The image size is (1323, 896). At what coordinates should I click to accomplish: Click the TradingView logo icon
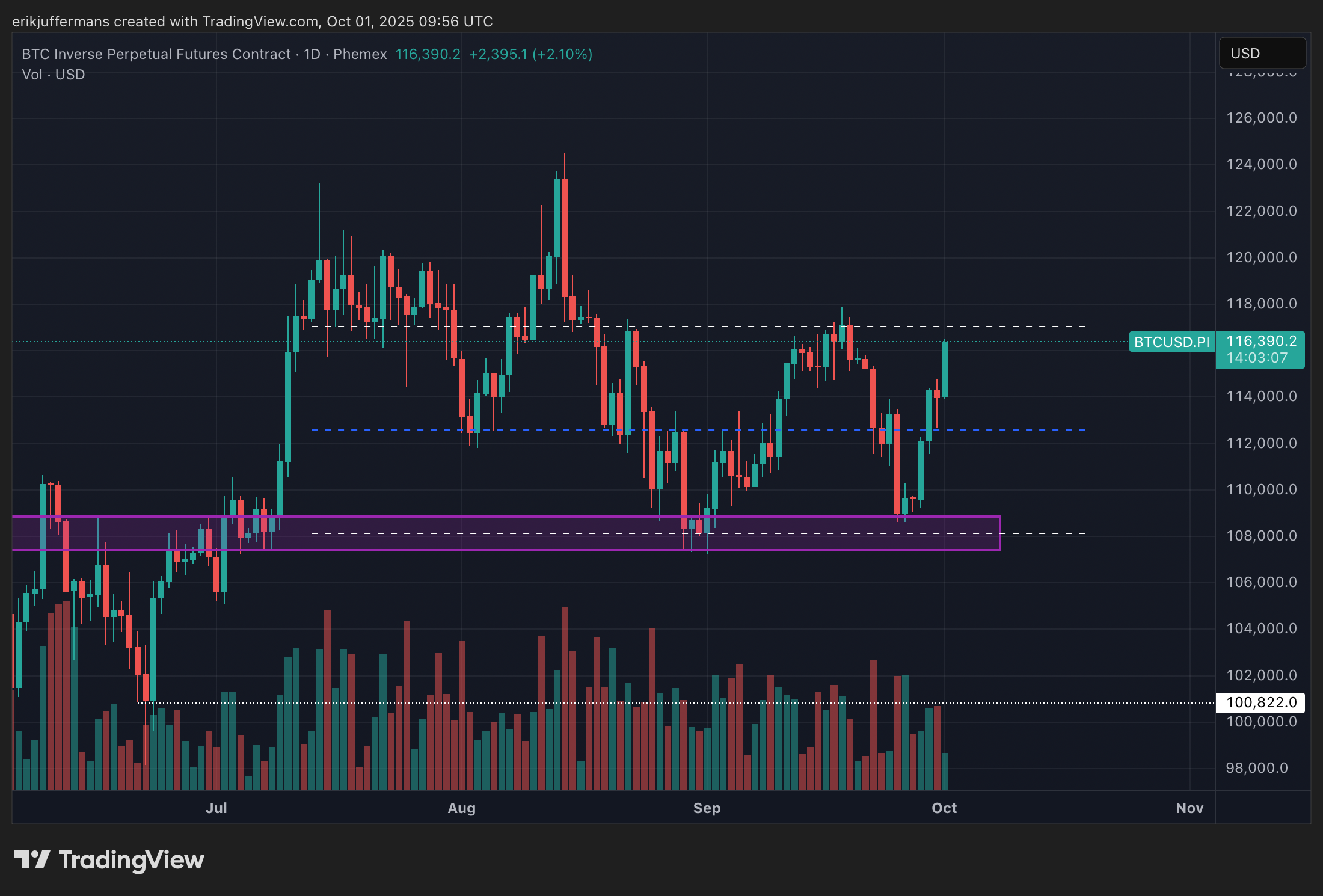32,859
